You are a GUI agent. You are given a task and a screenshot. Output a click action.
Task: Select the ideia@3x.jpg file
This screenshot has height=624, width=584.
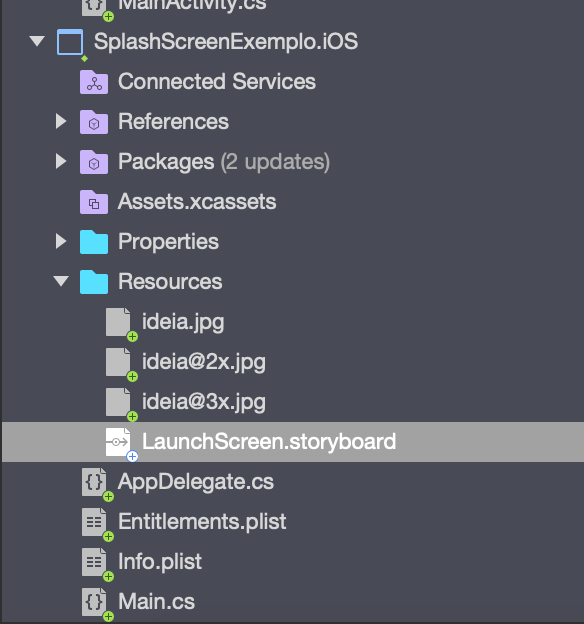204,402
